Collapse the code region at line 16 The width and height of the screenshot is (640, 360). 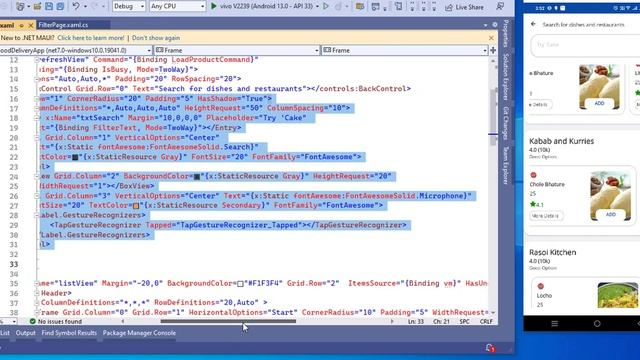tap(36, 98)
